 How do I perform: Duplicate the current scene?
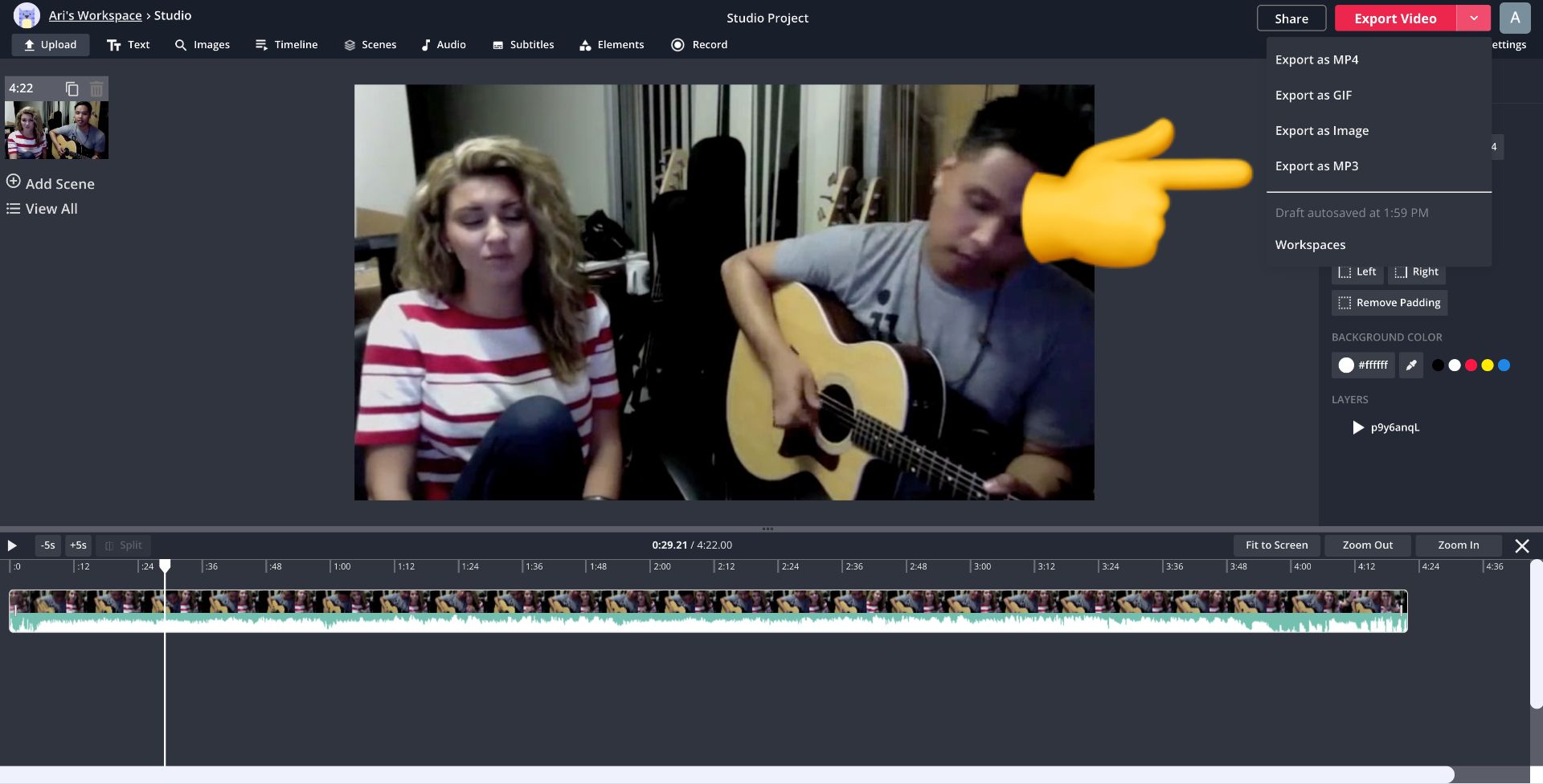pos(71,88)
